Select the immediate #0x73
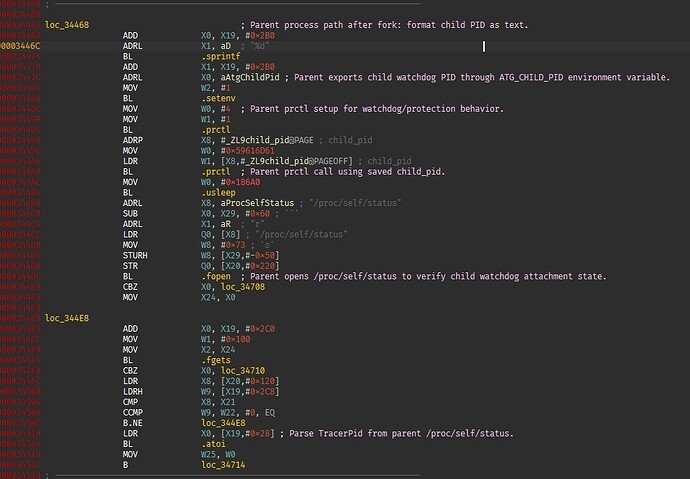690x479 pixels. (233, 245)
